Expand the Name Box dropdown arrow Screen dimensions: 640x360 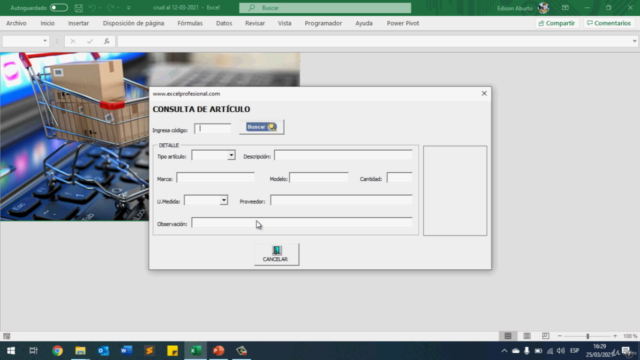(x=45, y=41)
